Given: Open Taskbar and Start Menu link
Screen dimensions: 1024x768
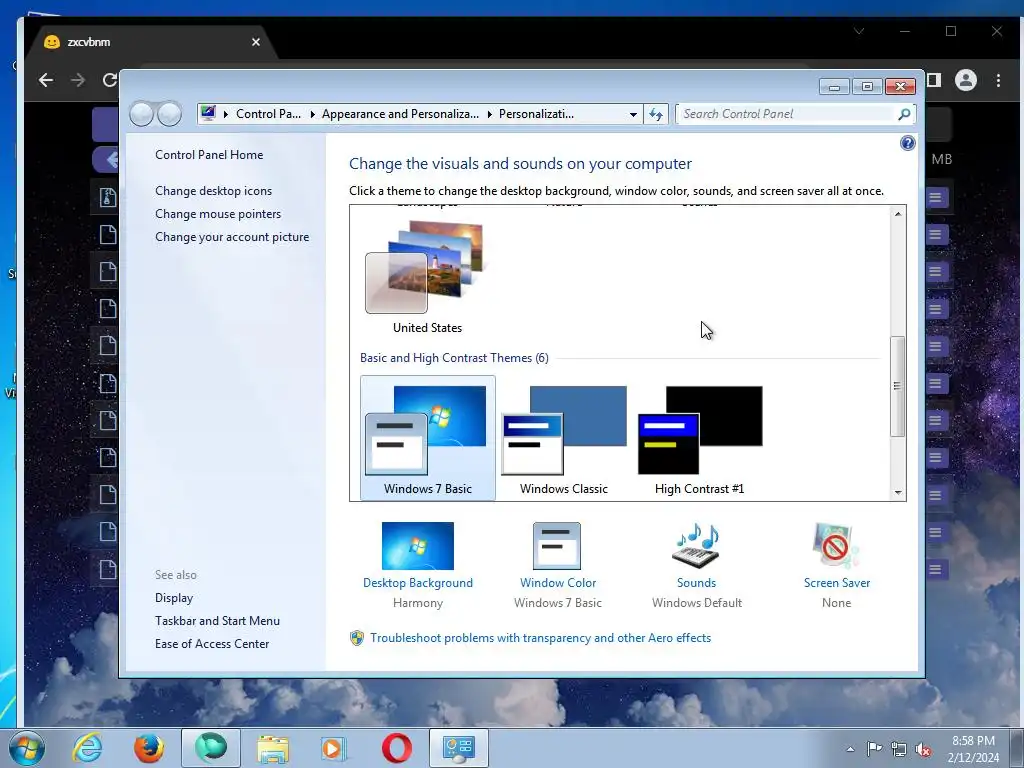Looking at the screenshot, I should pyautogui.click(x=217, y=621).
